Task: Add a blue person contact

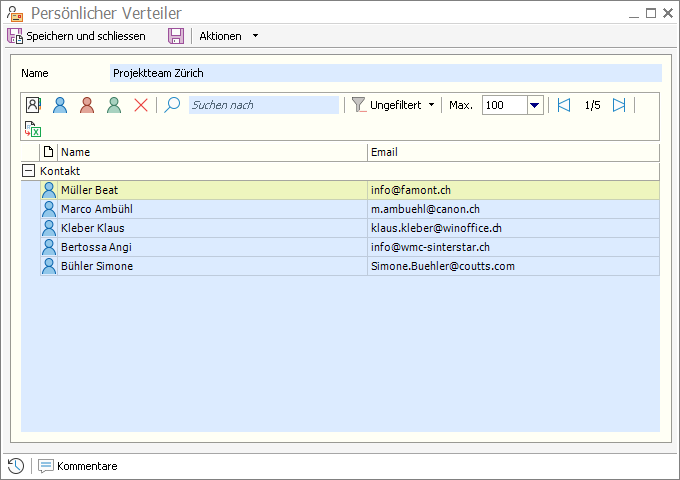Action: coord(60,105)
